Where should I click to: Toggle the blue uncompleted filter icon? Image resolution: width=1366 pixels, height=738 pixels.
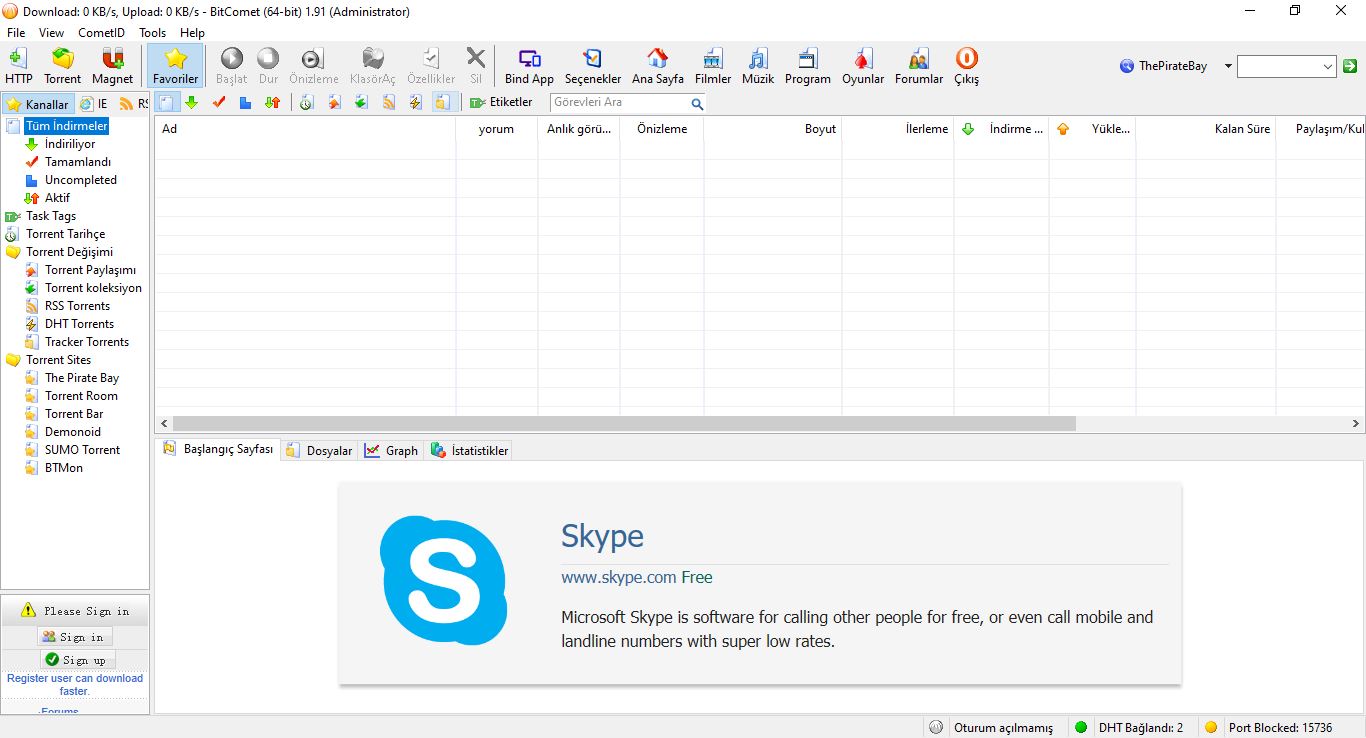point(245,102)
